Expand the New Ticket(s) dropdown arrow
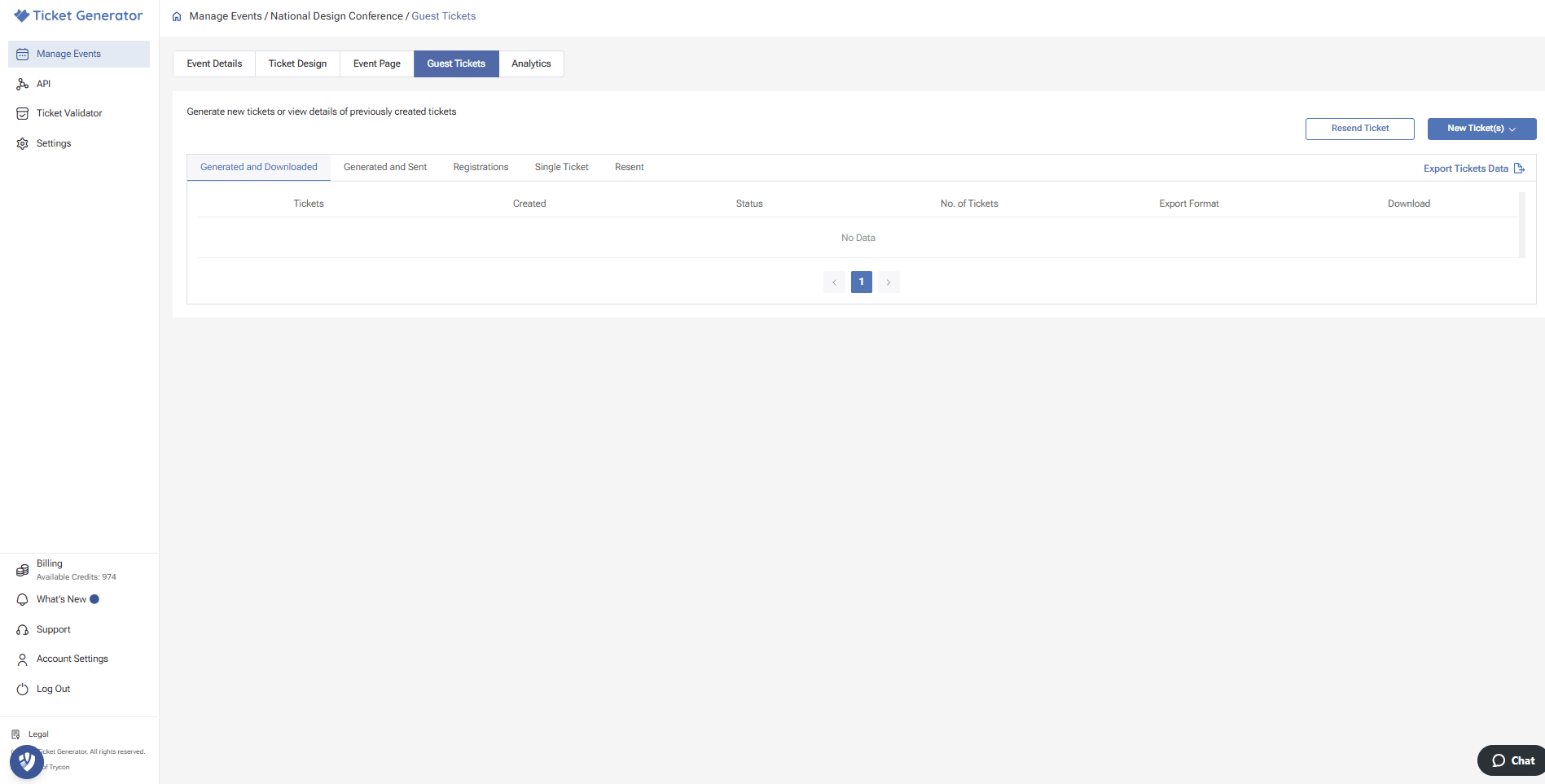Viewport: 1545px width, 784px height. click(1512, 129)
